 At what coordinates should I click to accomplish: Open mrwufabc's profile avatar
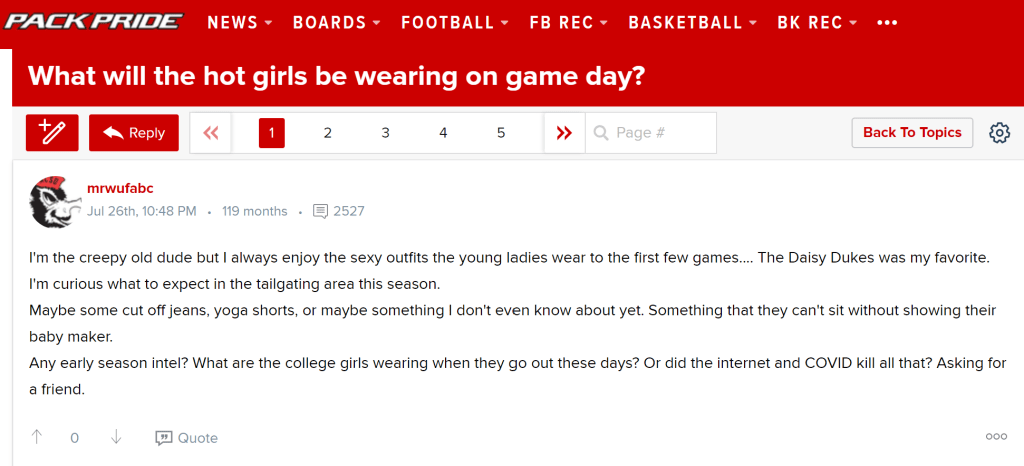[x=55, y=200]
